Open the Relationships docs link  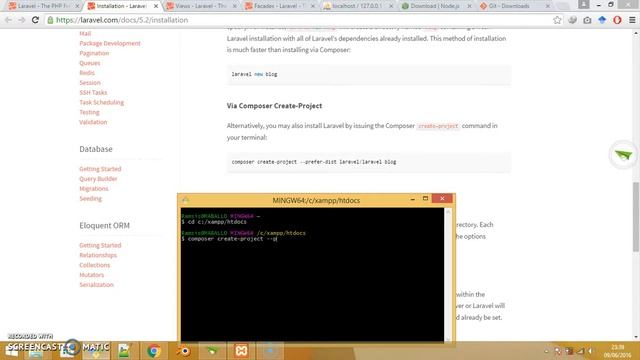pos(98,255)
